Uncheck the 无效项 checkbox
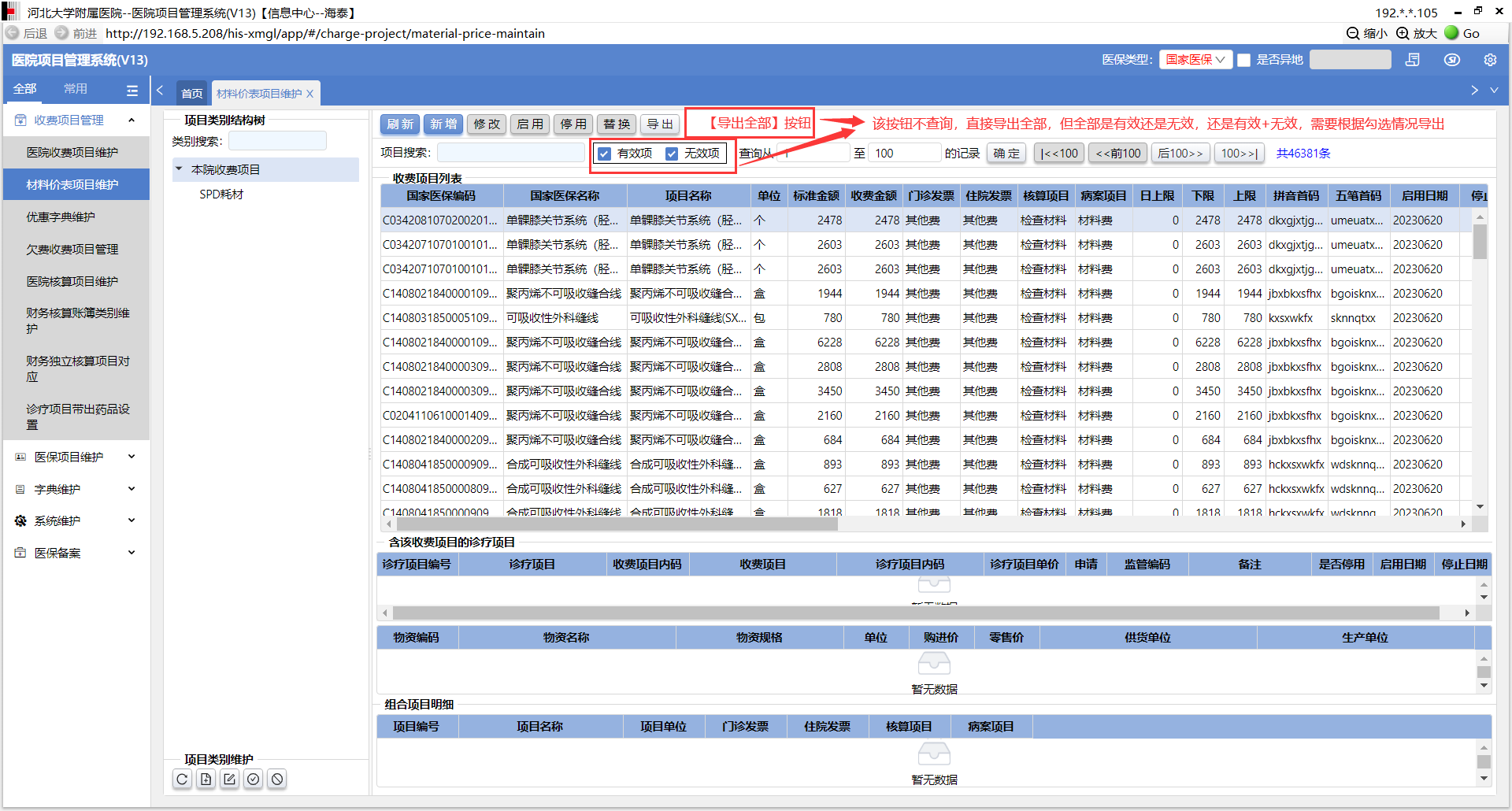1512x811 pixels. click(672, 154)
